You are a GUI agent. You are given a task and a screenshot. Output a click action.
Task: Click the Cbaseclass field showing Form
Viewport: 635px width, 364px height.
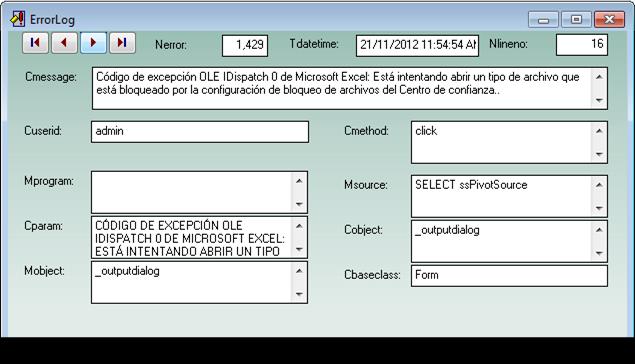pos(509,276)
